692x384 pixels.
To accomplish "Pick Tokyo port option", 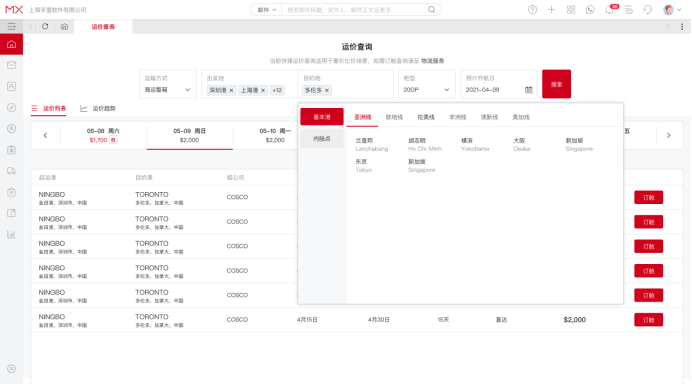I will (x=364, y=166).
